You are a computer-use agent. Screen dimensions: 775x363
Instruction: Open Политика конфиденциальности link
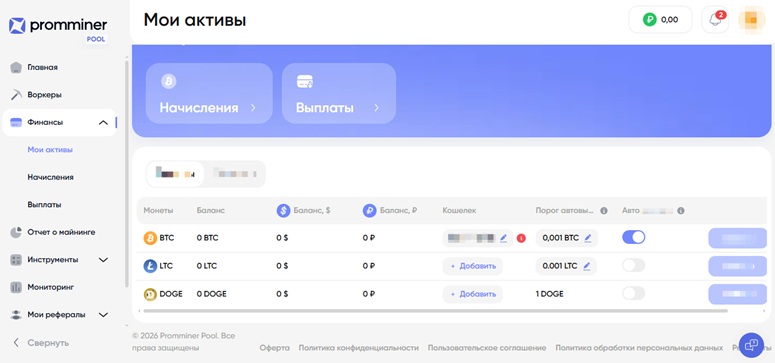coord(358,348)
